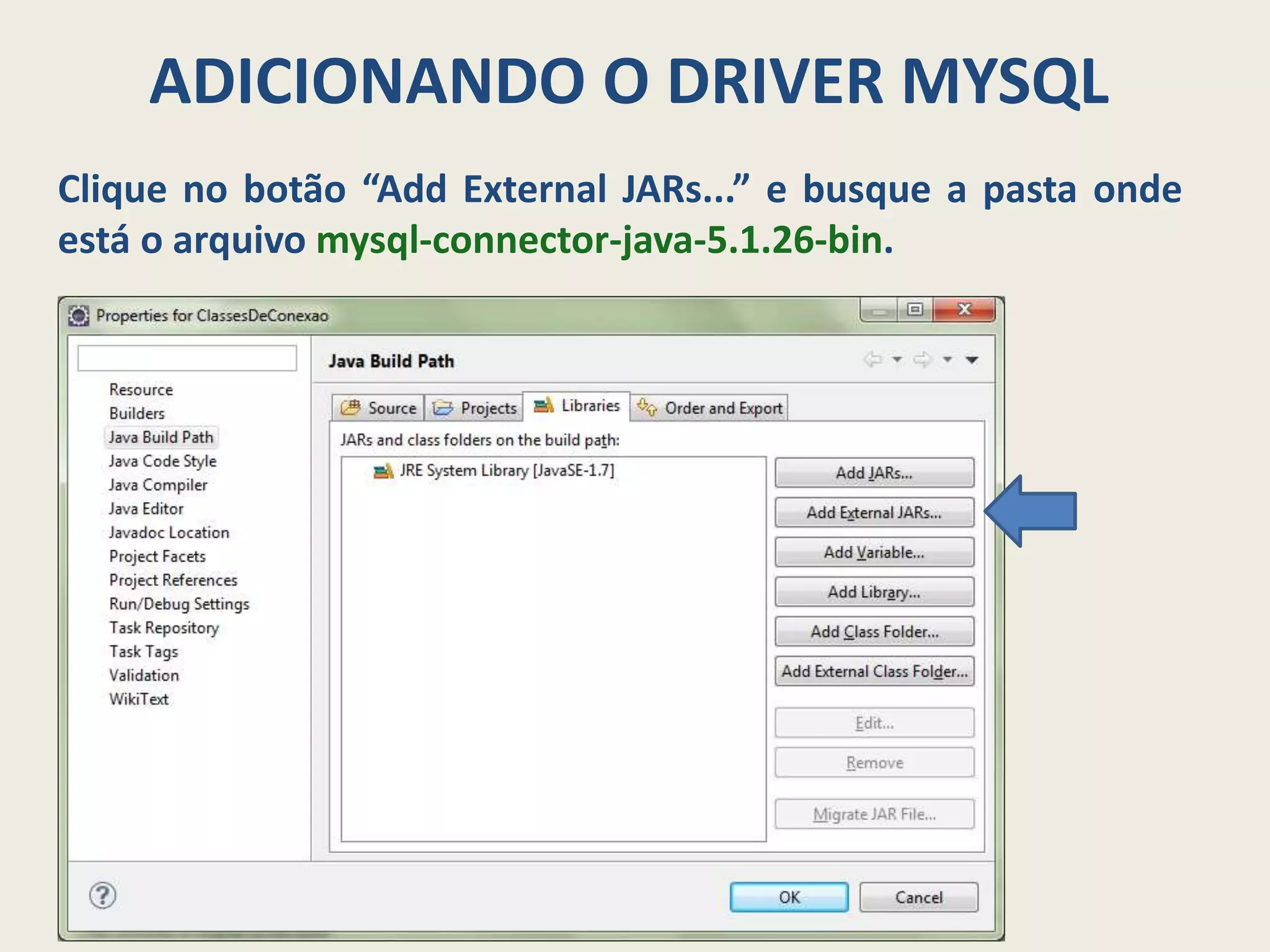1270x952 pixels.
Task: Open the Order and Export tab
Action: click(x=709, y=408)
